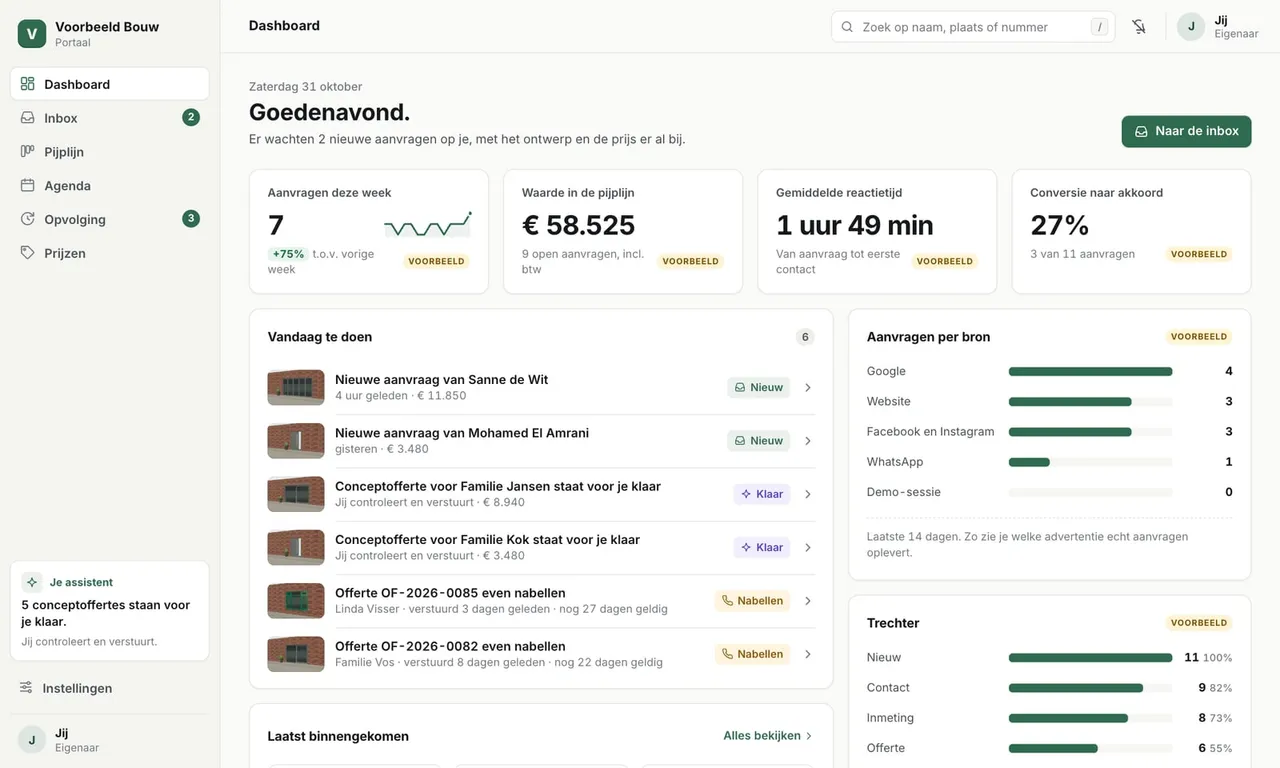This screenshot has width=1280, height=768.
Task: Click Conceptofferte voor Familie Jansen title
Action: (x=498, y=486)
